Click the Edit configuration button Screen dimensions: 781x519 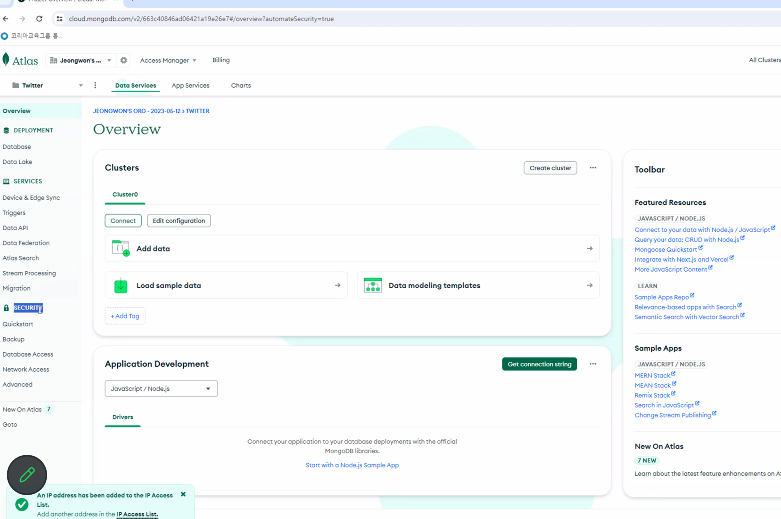pyautogui.click(x=179, y=221)
